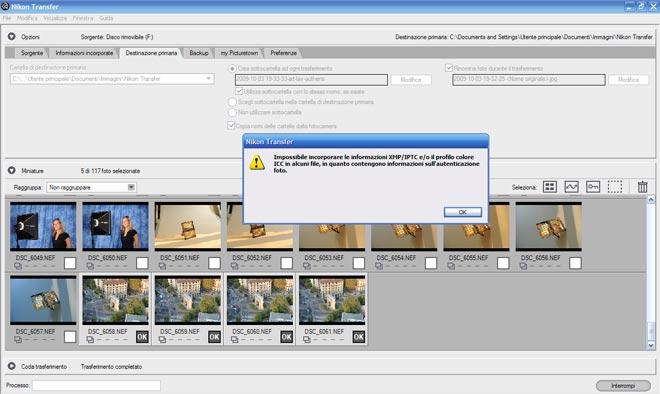Click the thumbnails vertical scrollbar down arrow
The width and height of the screenshot is (660, 394).
tap(651, 345)
